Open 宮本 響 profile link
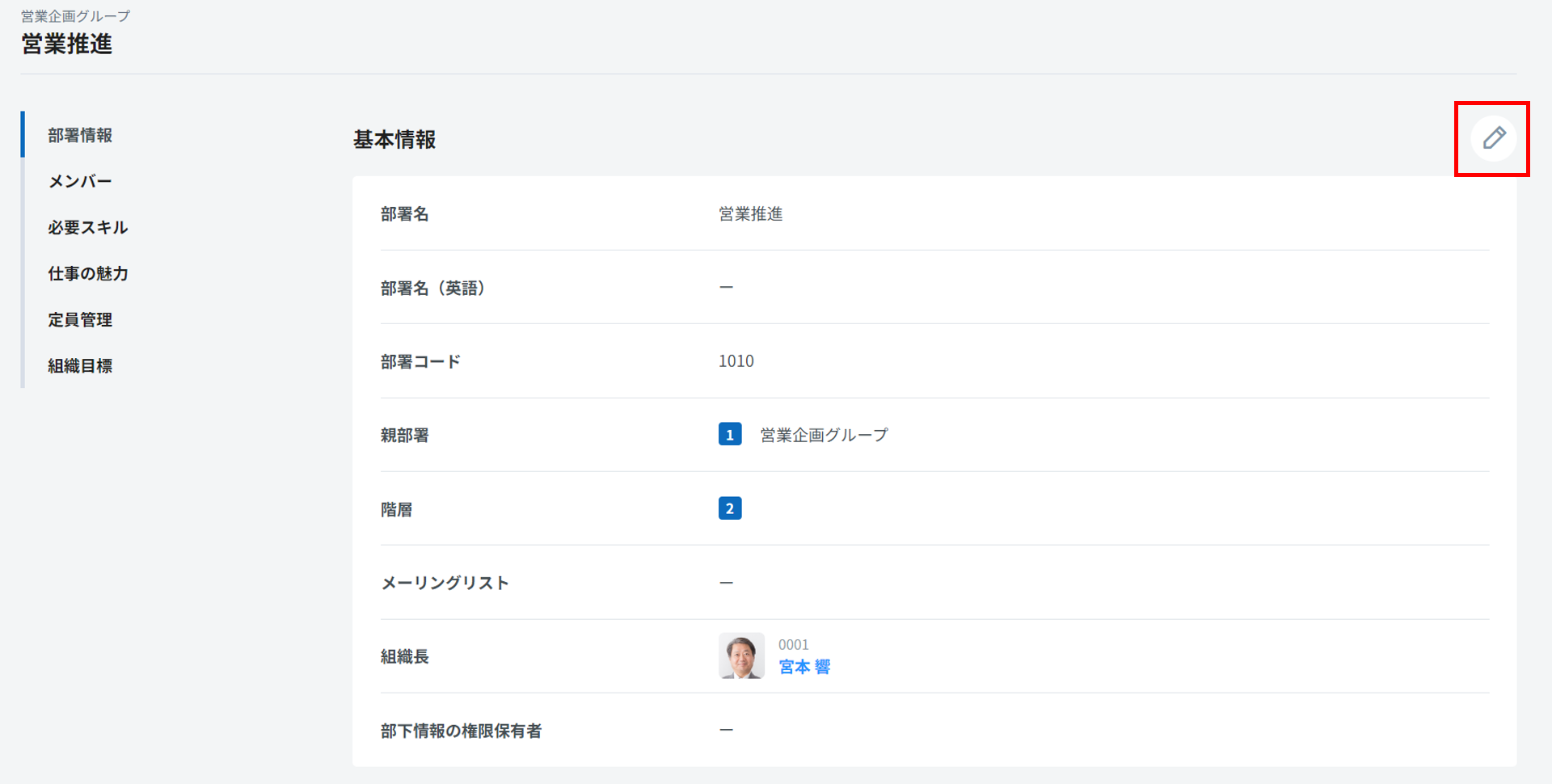Viewport: 1552px width, 784px height. (x=803, y=667)
